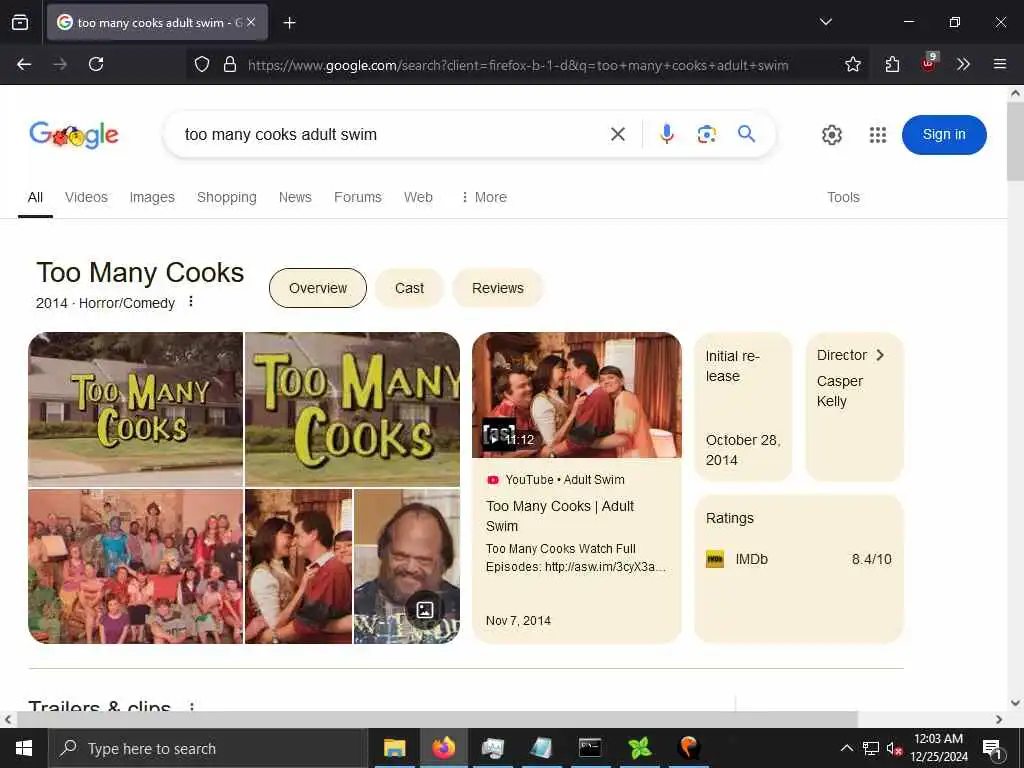Search by image with lens icon
This screenshot has width=1024, height=768.
(x=707, y=135)
